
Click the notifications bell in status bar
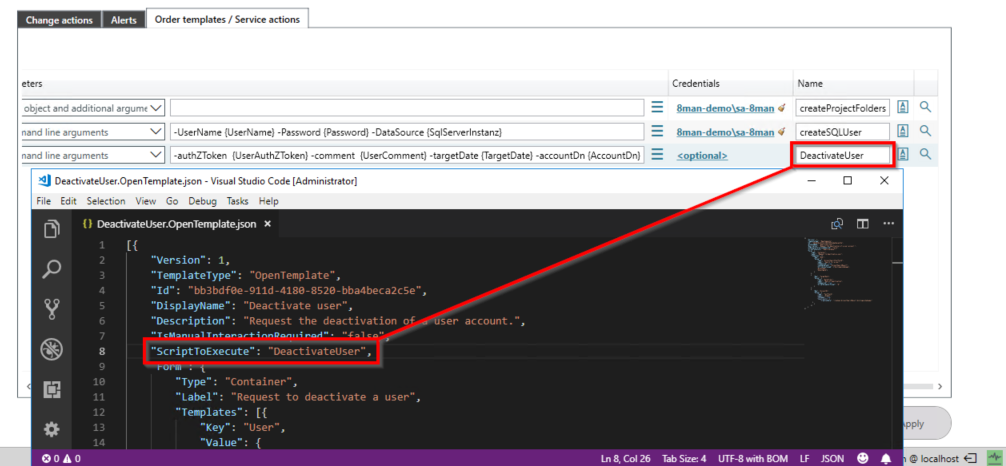click(x=884, y=458)
